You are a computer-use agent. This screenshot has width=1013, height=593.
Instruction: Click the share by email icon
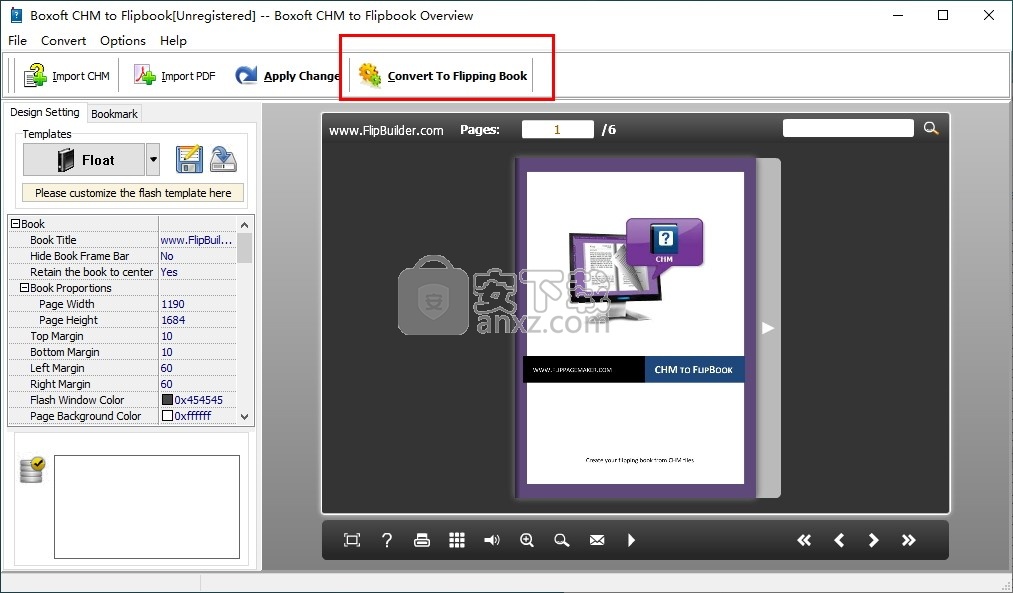(x=597, y=540)
